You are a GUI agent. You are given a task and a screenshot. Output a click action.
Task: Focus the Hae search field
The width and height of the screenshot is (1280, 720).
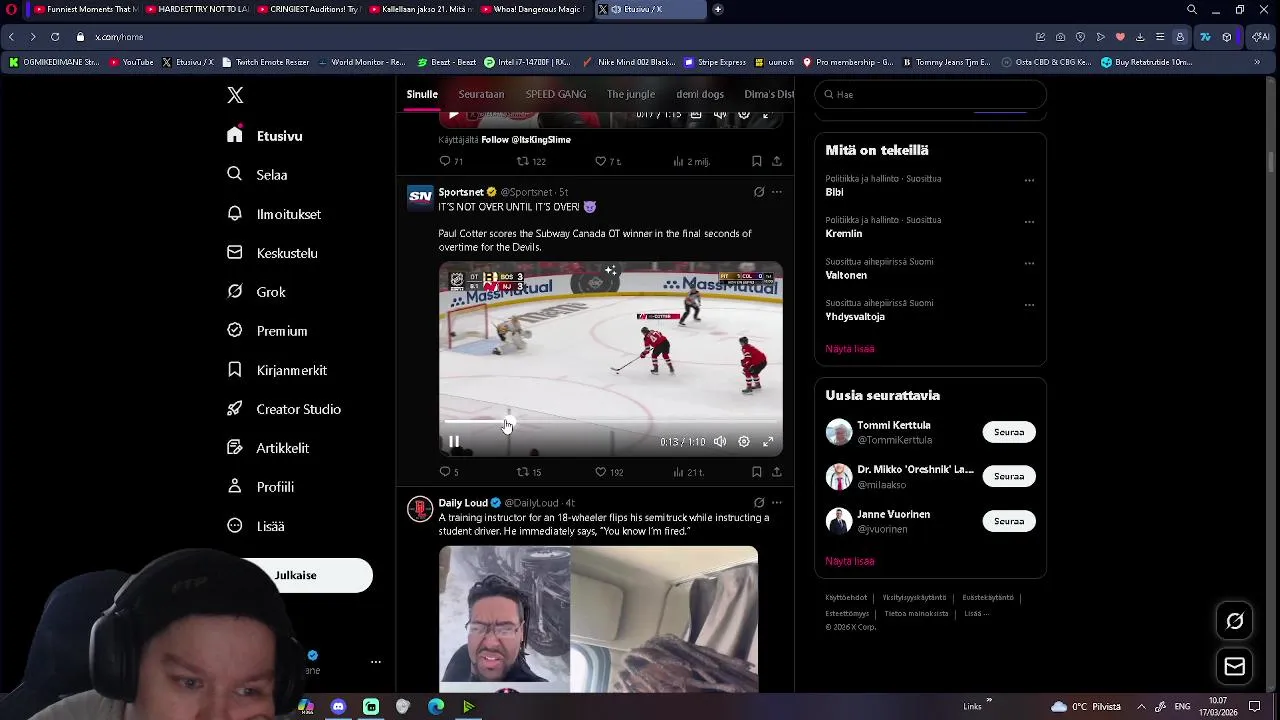point(930,94)
